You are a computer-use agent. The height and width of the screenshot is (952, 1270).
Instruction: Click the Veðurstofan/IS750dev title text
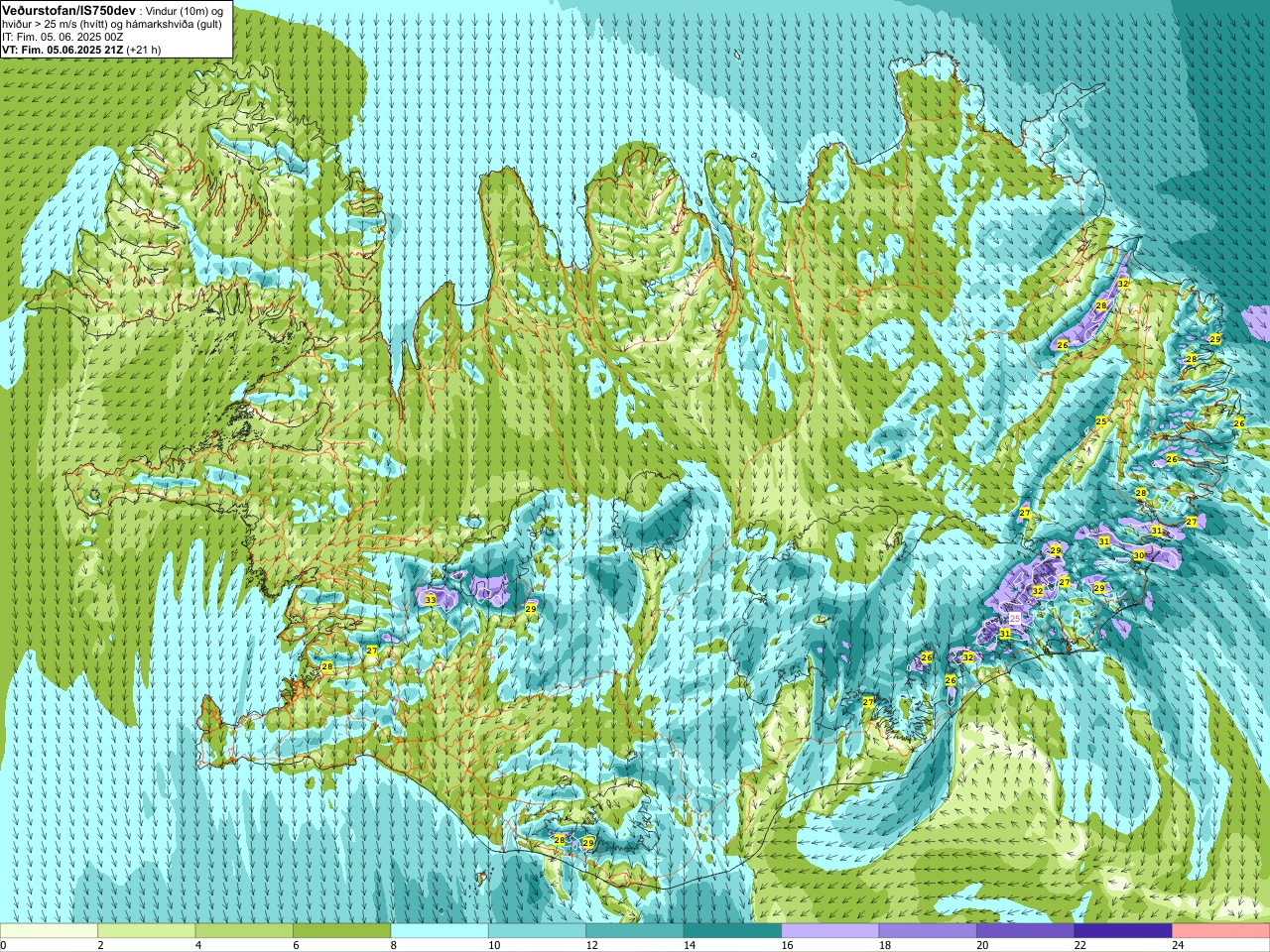tap(69, 9)
